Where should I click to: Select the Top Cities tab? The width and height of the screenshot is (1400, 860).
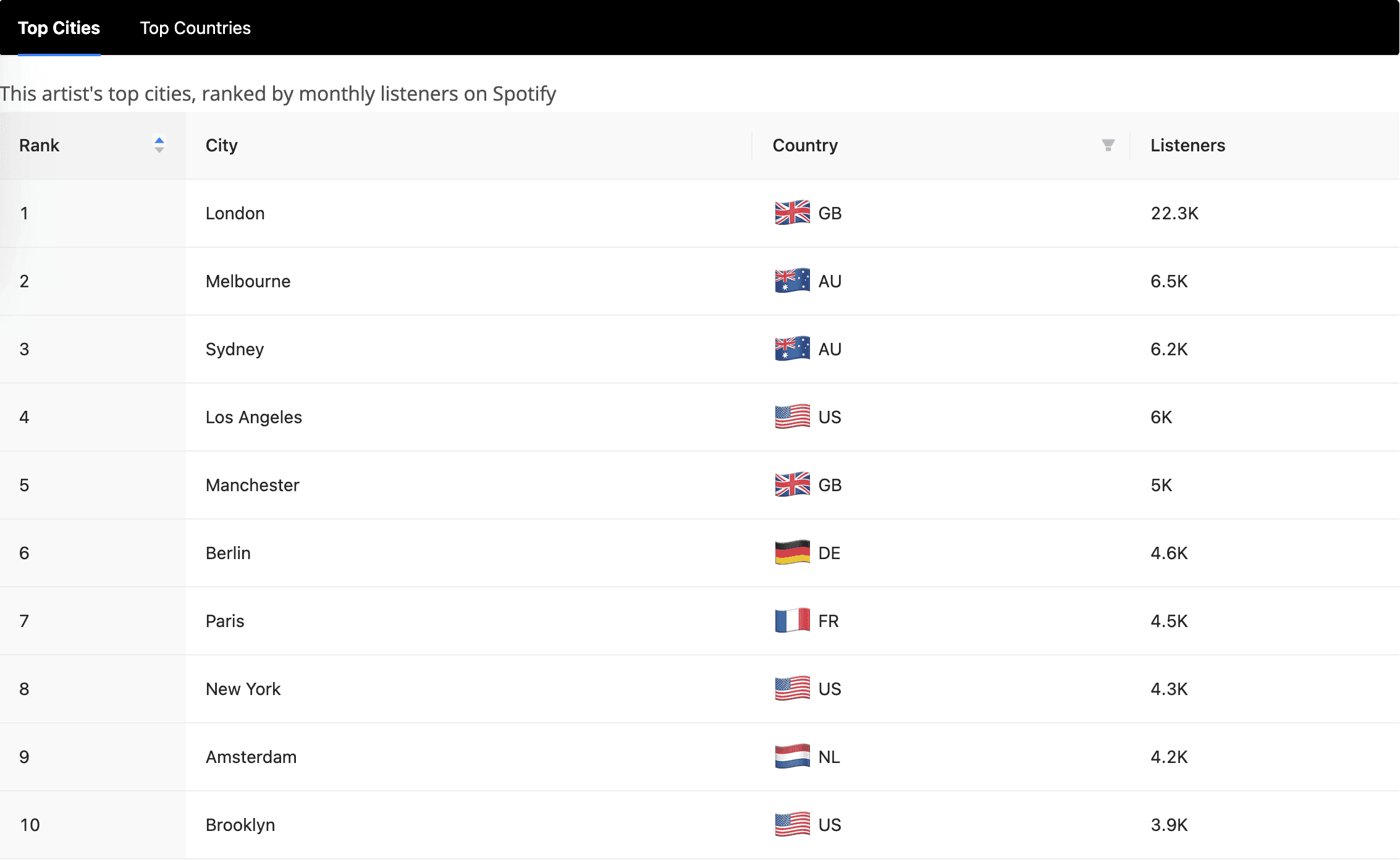[x=59, y=28]
